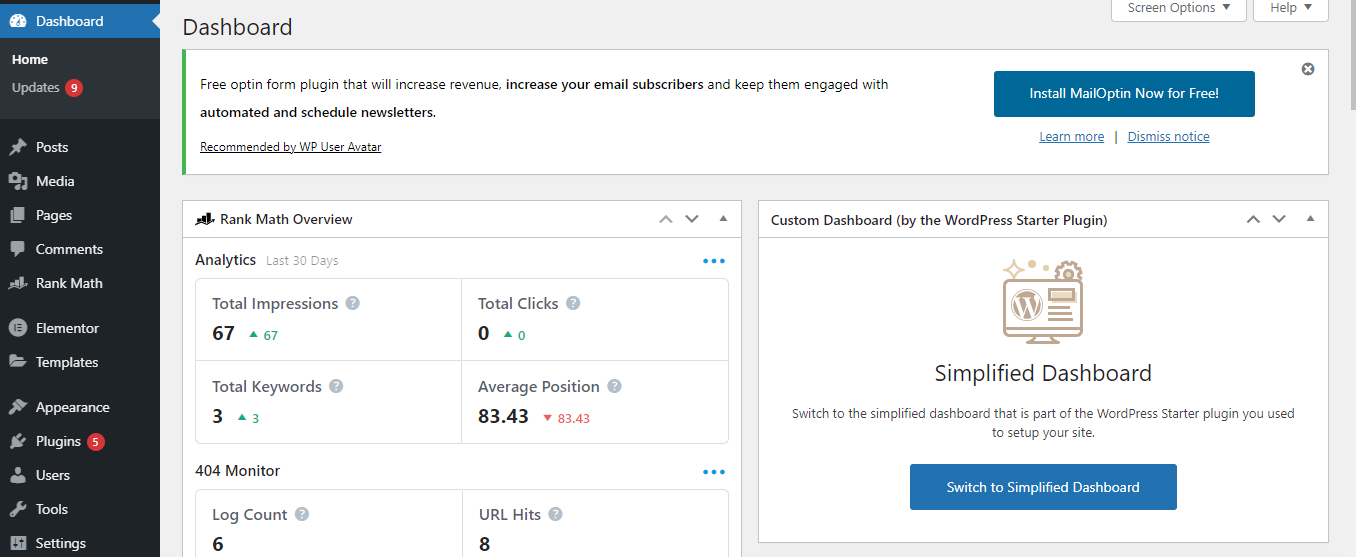Screen dimensions: 1356x557
Task: Click the Total Keywords value 3
Action: (217, 416)
